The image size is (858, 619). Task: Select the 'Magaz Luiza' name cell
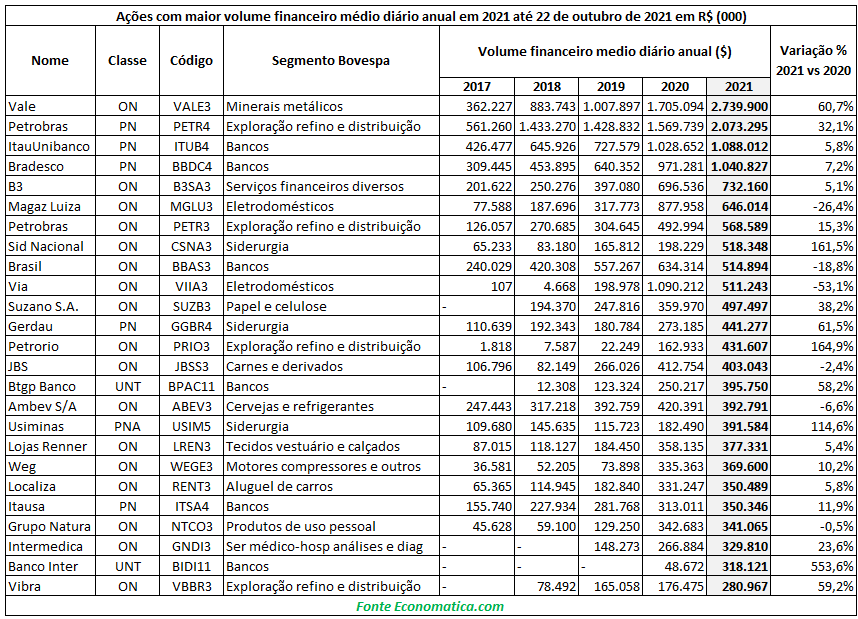pyautogui.click(x=50, y=206)
